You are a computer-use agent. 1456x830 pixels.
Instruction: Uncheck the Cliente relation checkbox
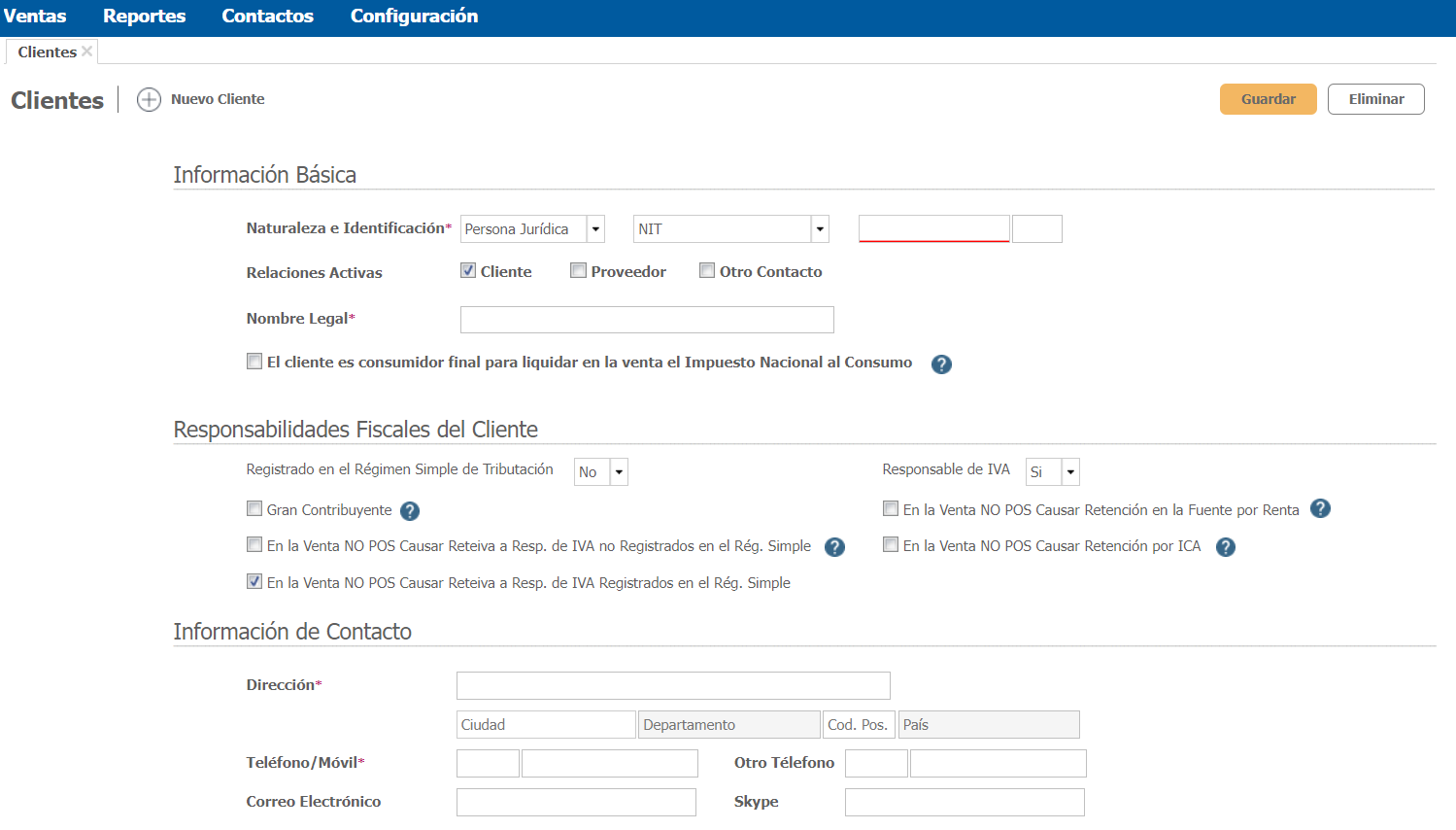tap(468, 271)
